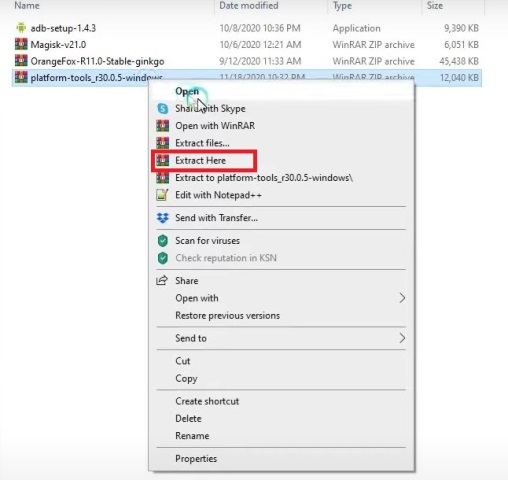Sort by the Name column header
This screenshot has width=508, height=480.
27,5
